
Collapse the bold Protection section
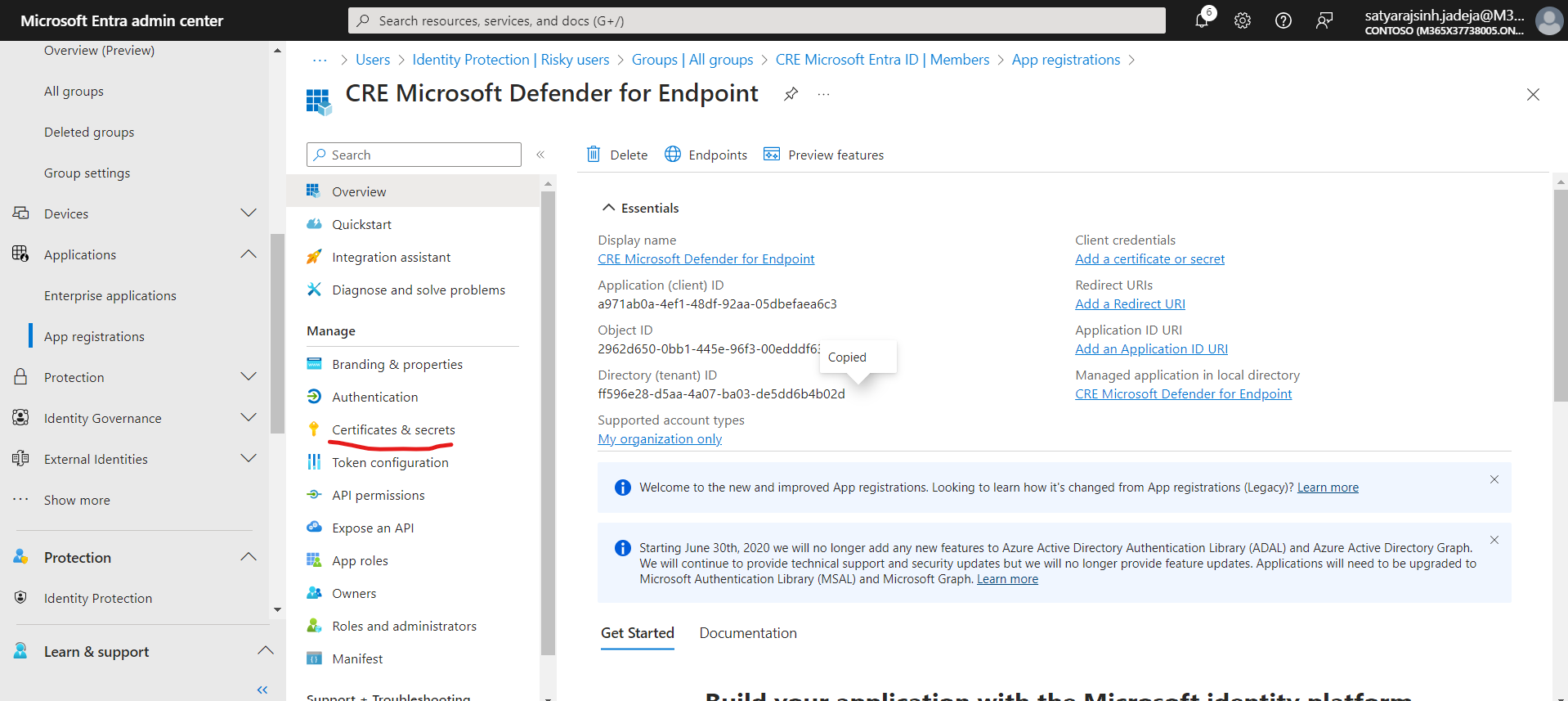pyautogui.click(x=249, y=557)
